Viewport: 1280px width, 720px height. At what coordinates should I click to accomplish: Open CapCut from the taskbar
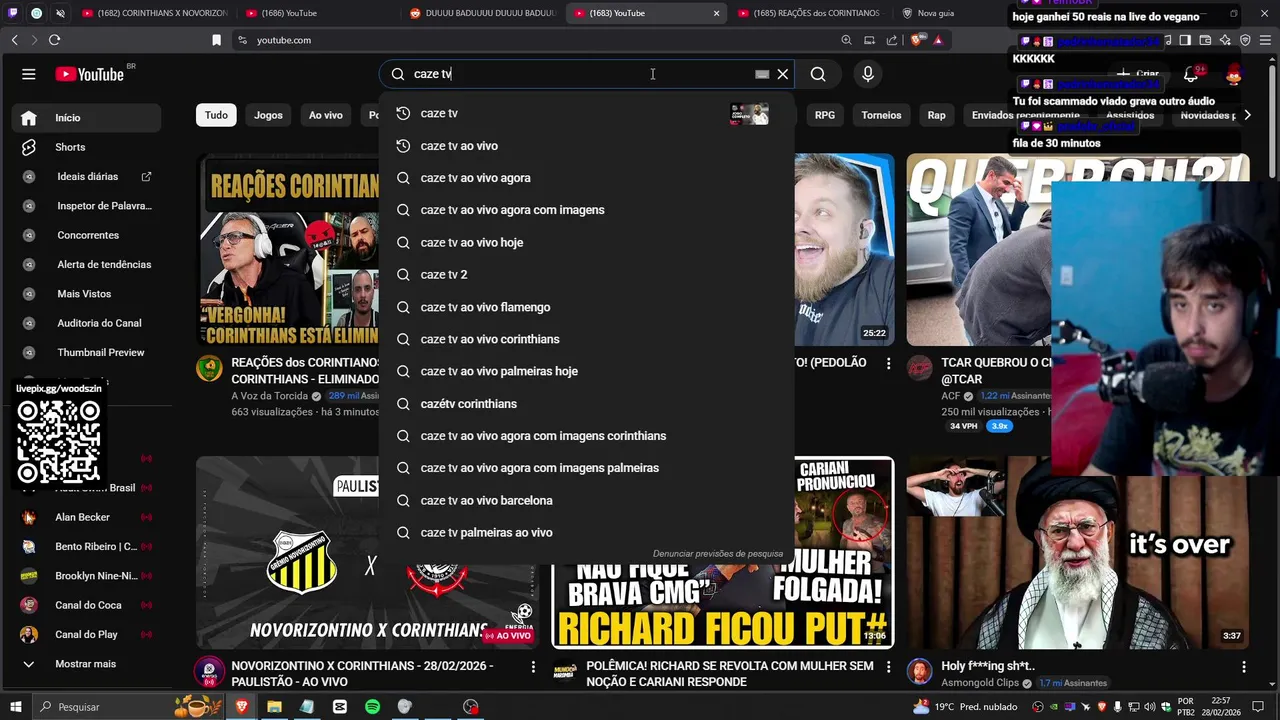pyautogui.click(x=340, y=707)
